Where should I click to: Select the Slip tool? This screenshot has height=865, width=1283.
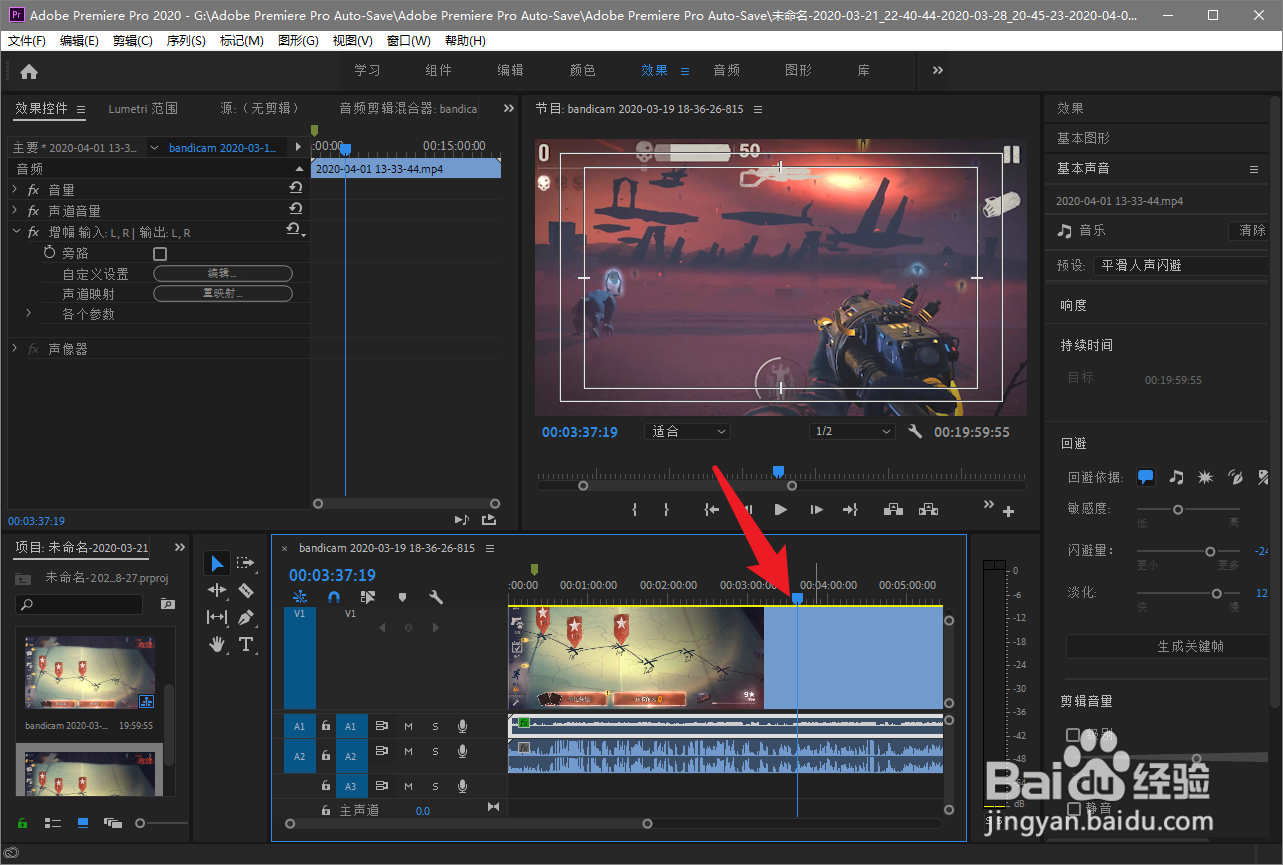pyautogui.click(x=217, y=618)
